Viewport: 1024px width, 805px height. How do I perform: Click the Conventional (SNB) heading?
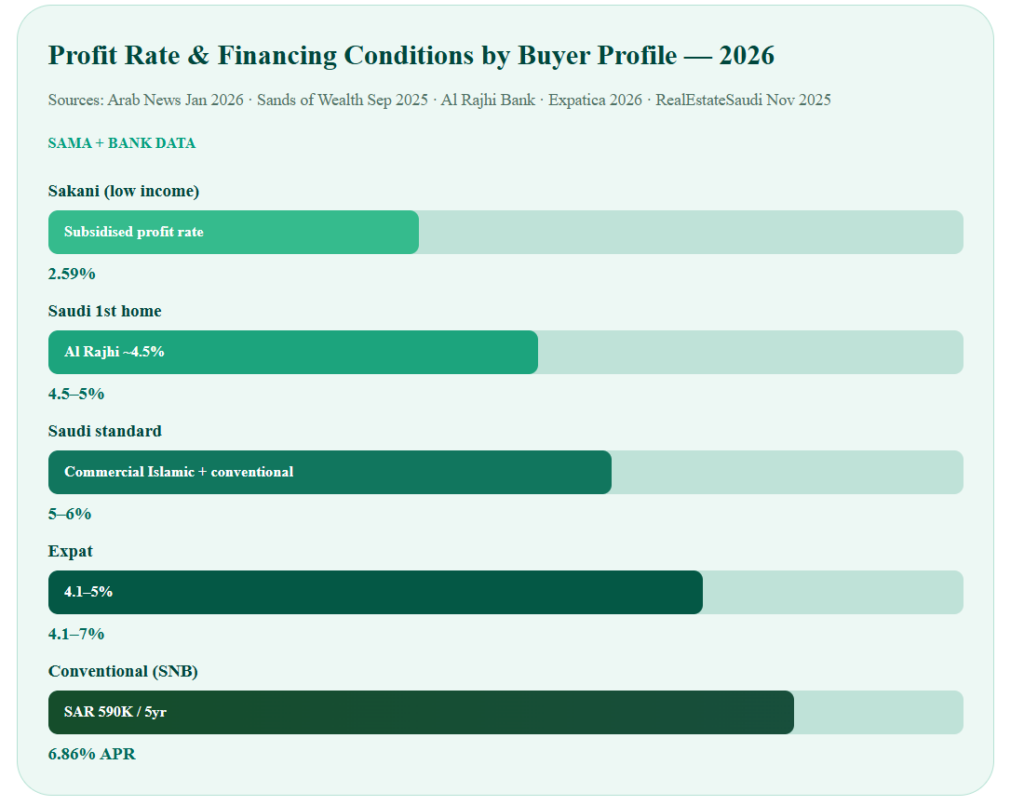(123, 671)
